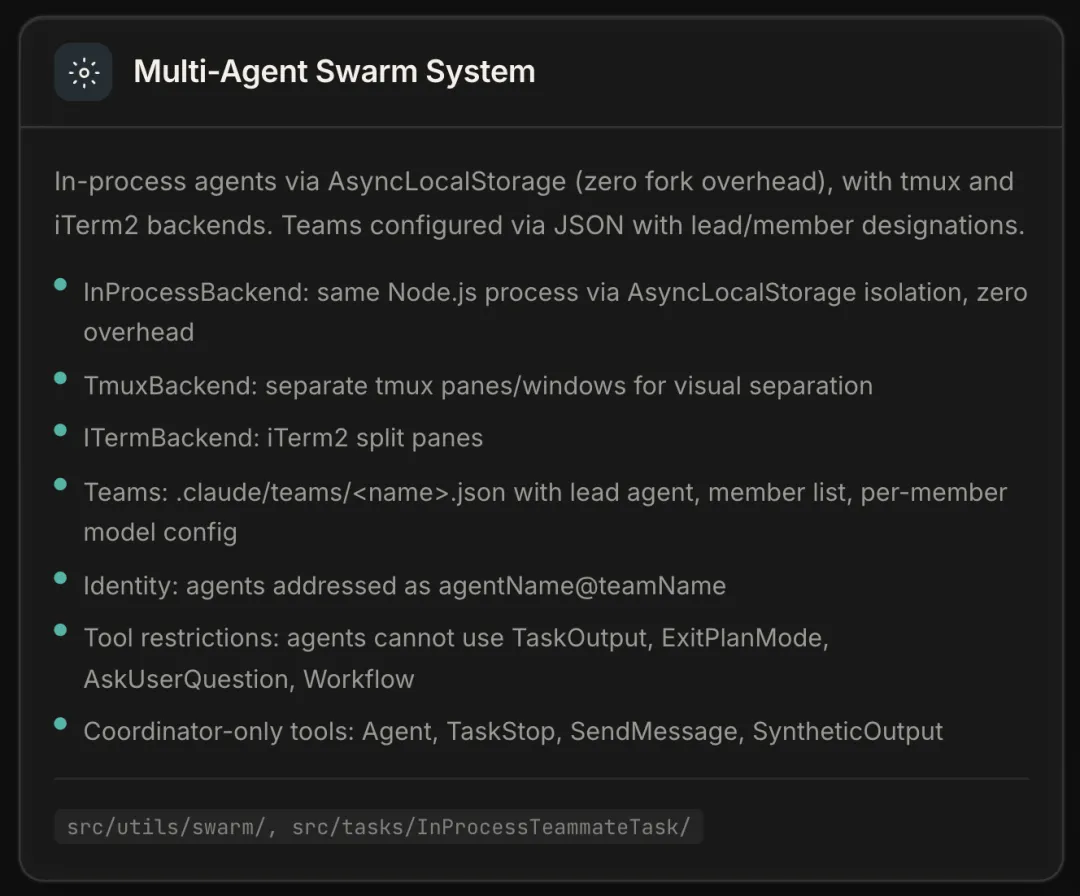This screenshot has width=1080, height=896.
Task: Click the teal bullet beside the Teams item
Action: point(61,485)
